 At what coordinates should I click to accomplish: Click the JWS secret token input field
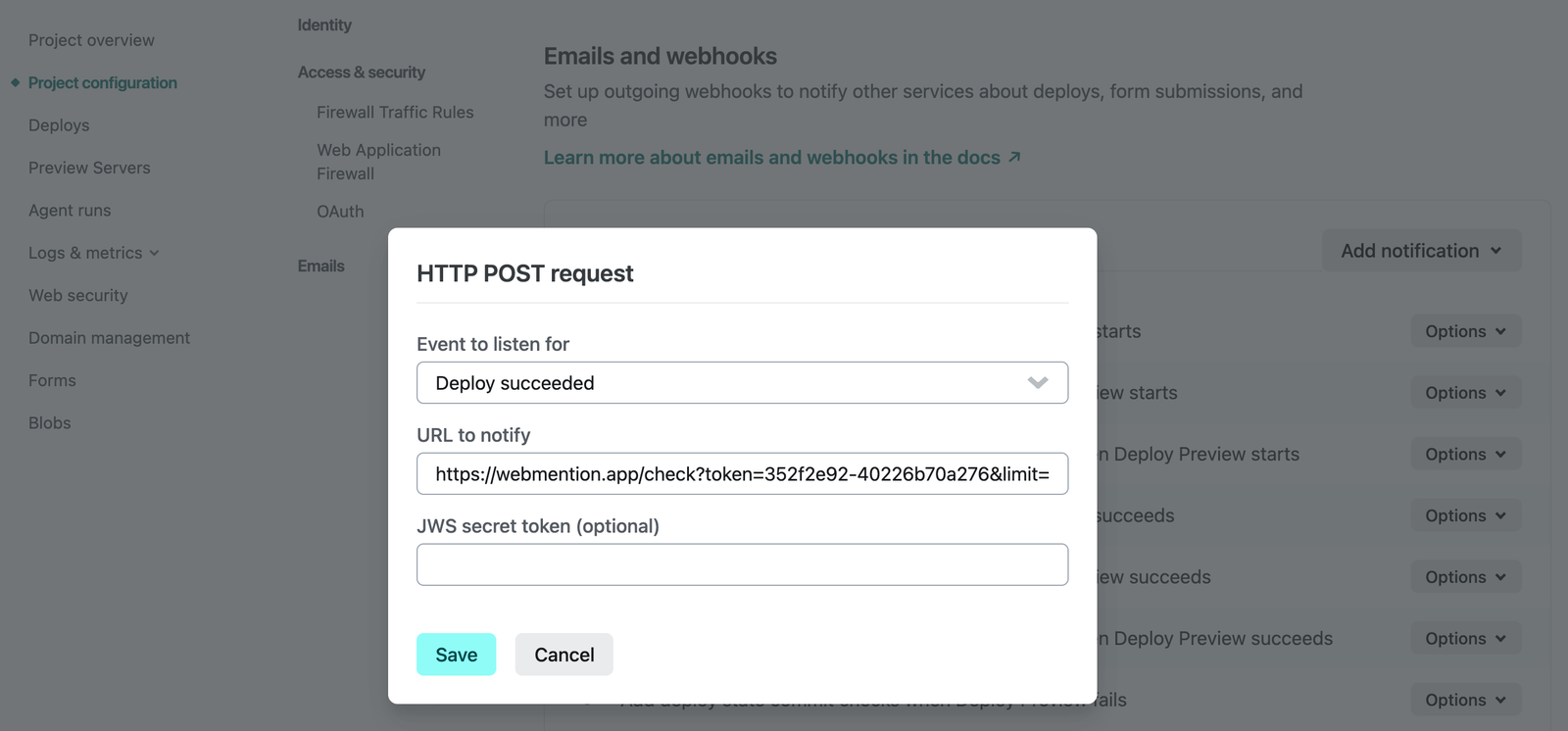(742, 564)
